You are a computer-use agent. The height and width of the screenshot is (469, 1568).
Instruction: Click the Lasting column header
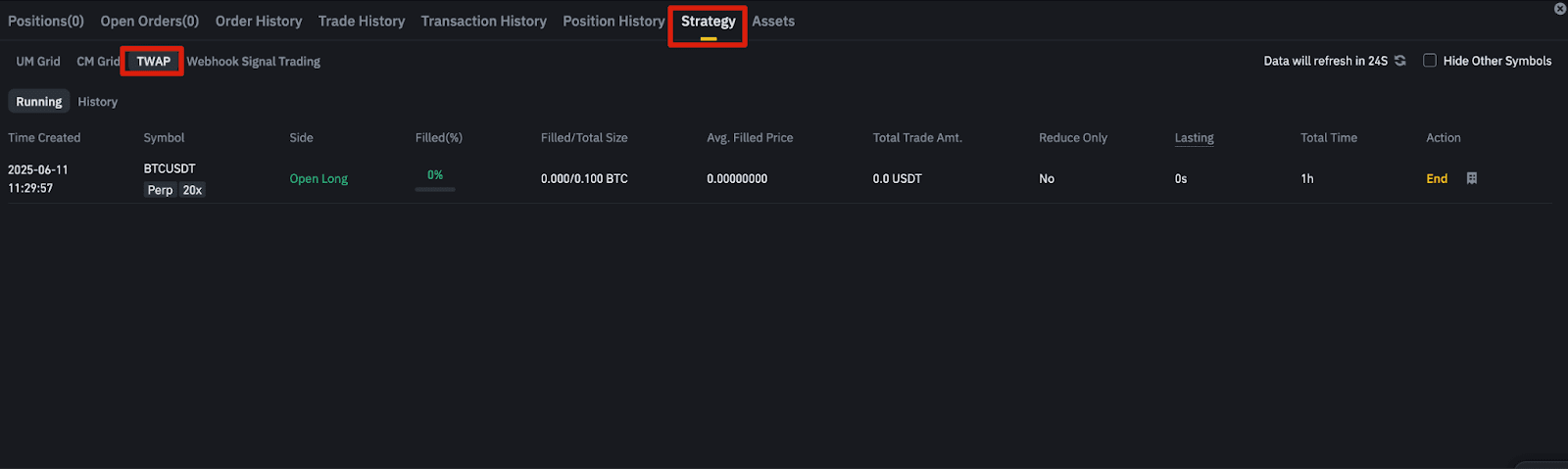pyautogui.click(x=1195, y=138)
